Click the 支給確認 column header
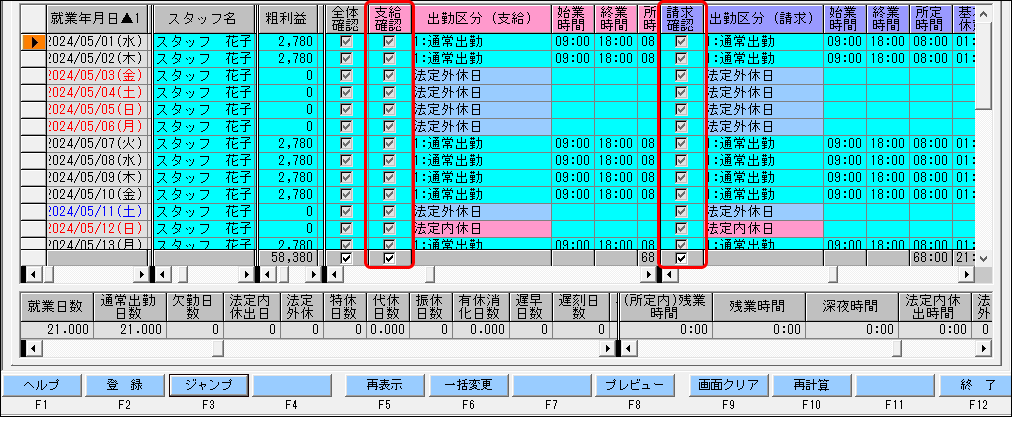The image size is (1024, 421). (390, 20)
